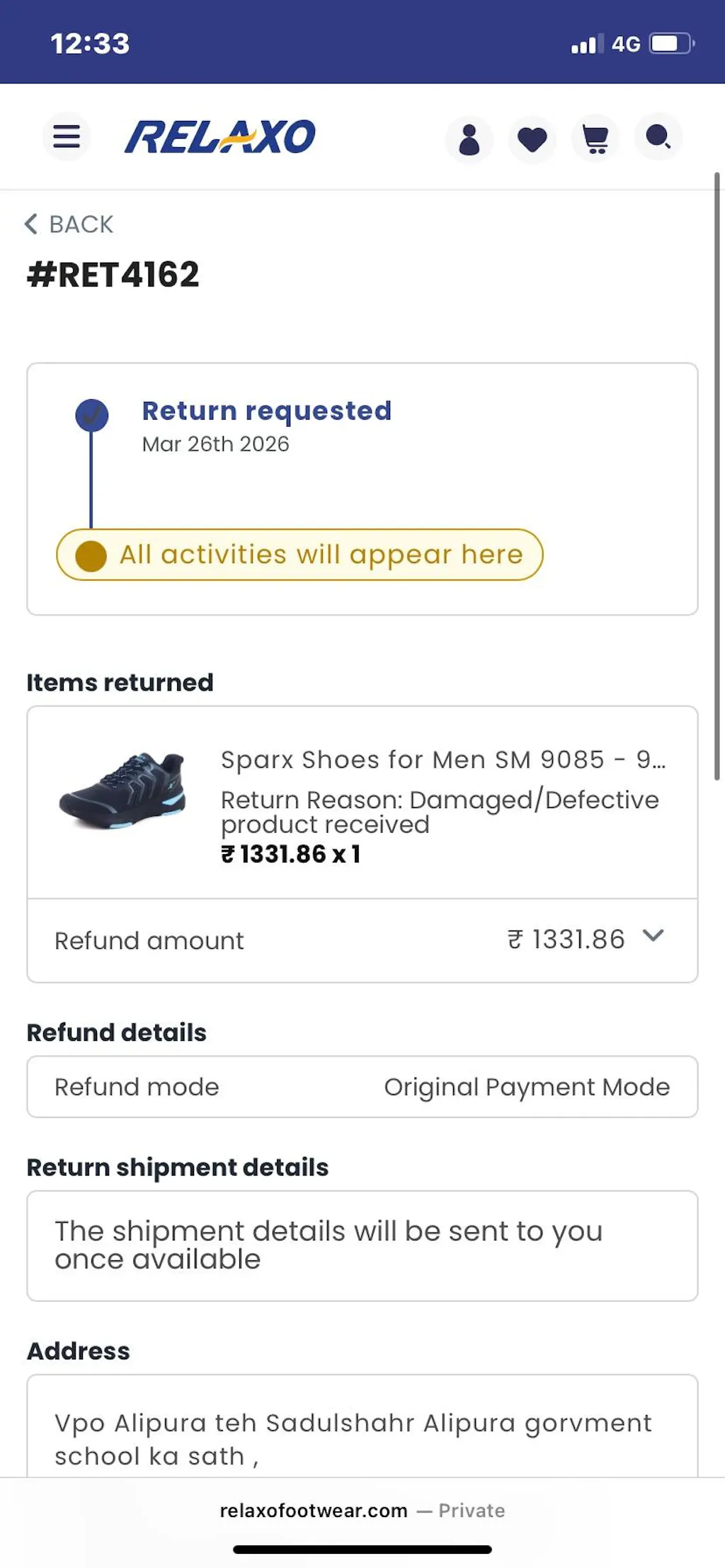Click the page scrollbar
This screenshot has height=1568, width=725.
click(717, 474)
